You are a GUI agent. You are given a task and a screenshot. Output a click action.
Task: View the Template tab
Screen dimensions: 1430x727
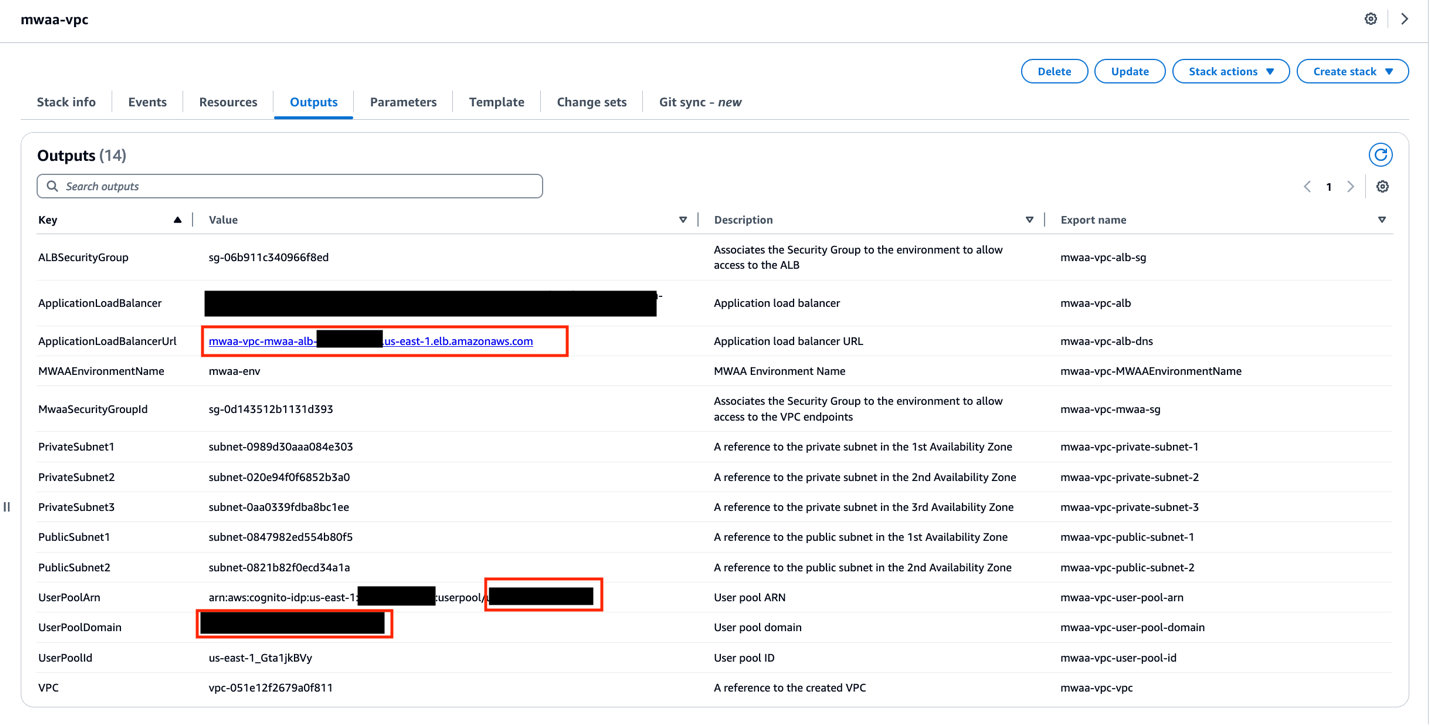pos(497,102)
